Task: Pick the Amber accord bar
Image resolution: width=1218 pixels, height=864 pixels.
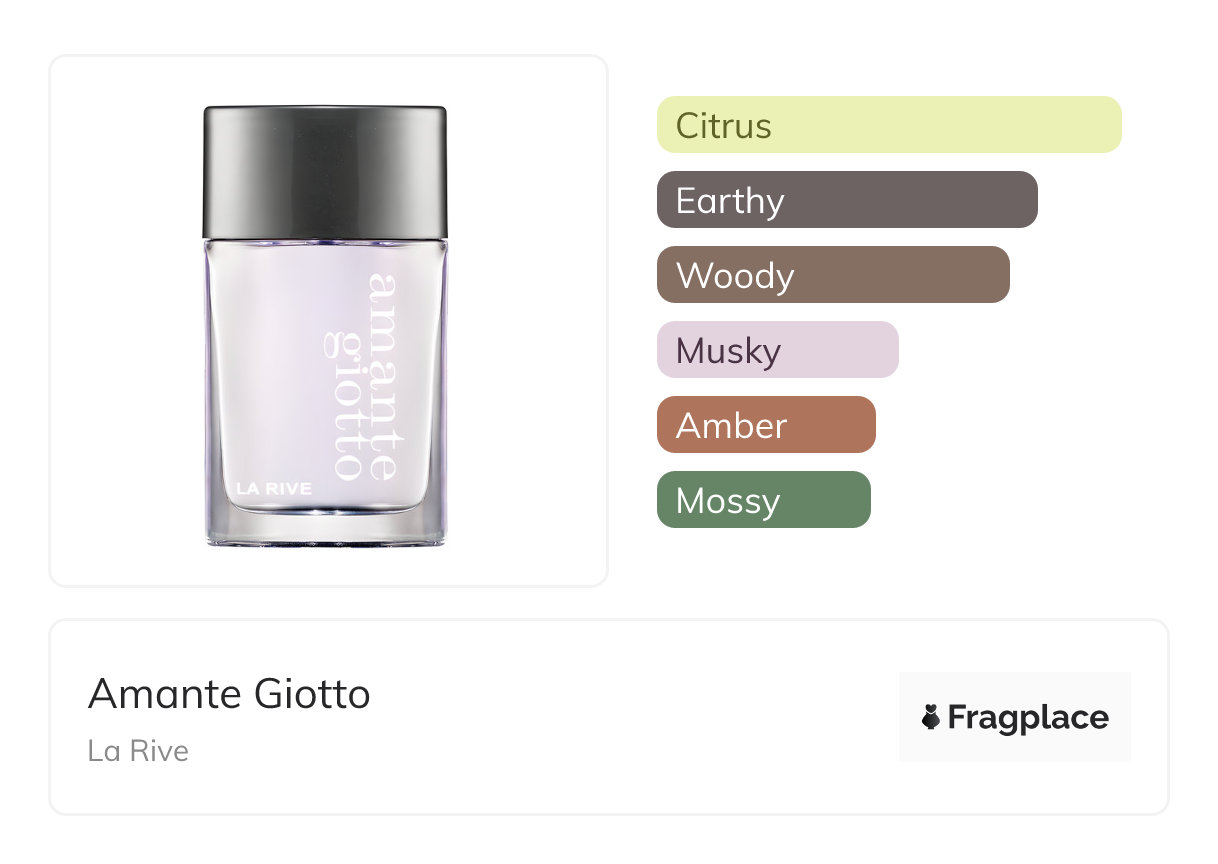Action: pos(766,425)
